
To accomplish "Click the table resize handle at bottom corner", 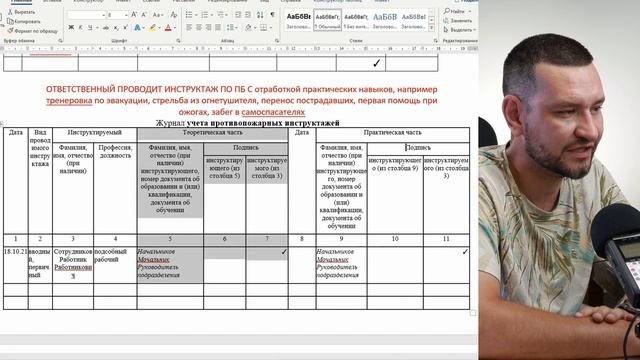I will [473, 313].
